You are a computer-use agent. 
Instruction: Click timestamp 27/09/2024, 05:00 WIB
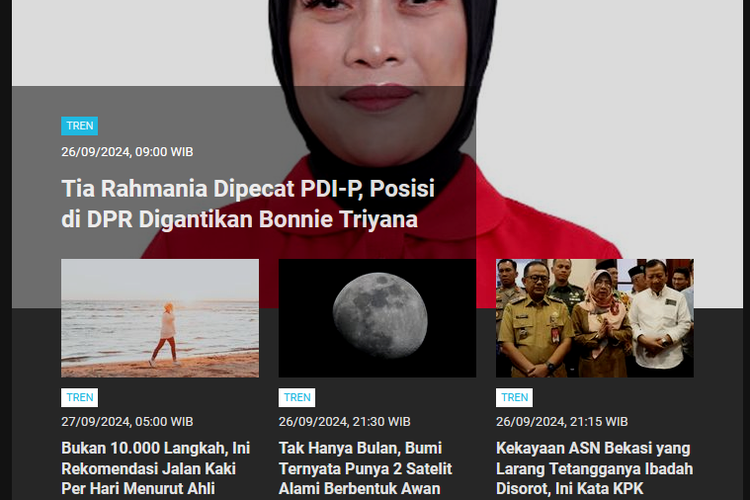tap(127, 422)
